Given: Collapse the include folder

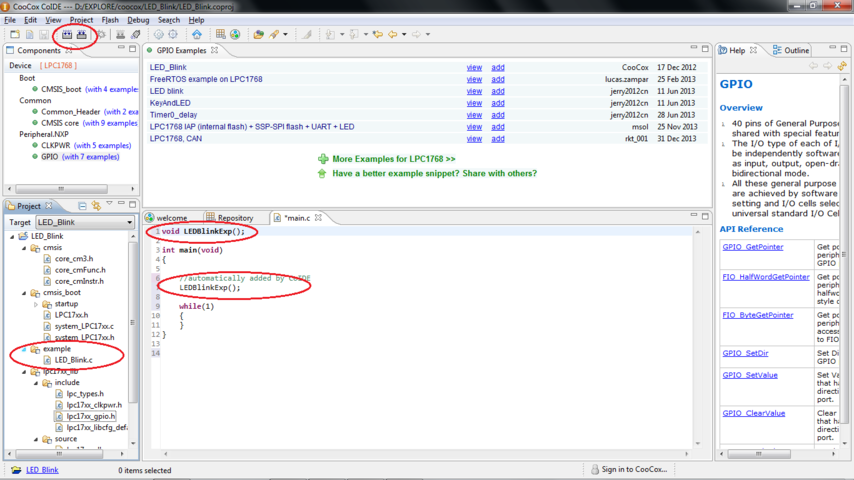Looking at the screenshot, I should click(x=36, y=383).
